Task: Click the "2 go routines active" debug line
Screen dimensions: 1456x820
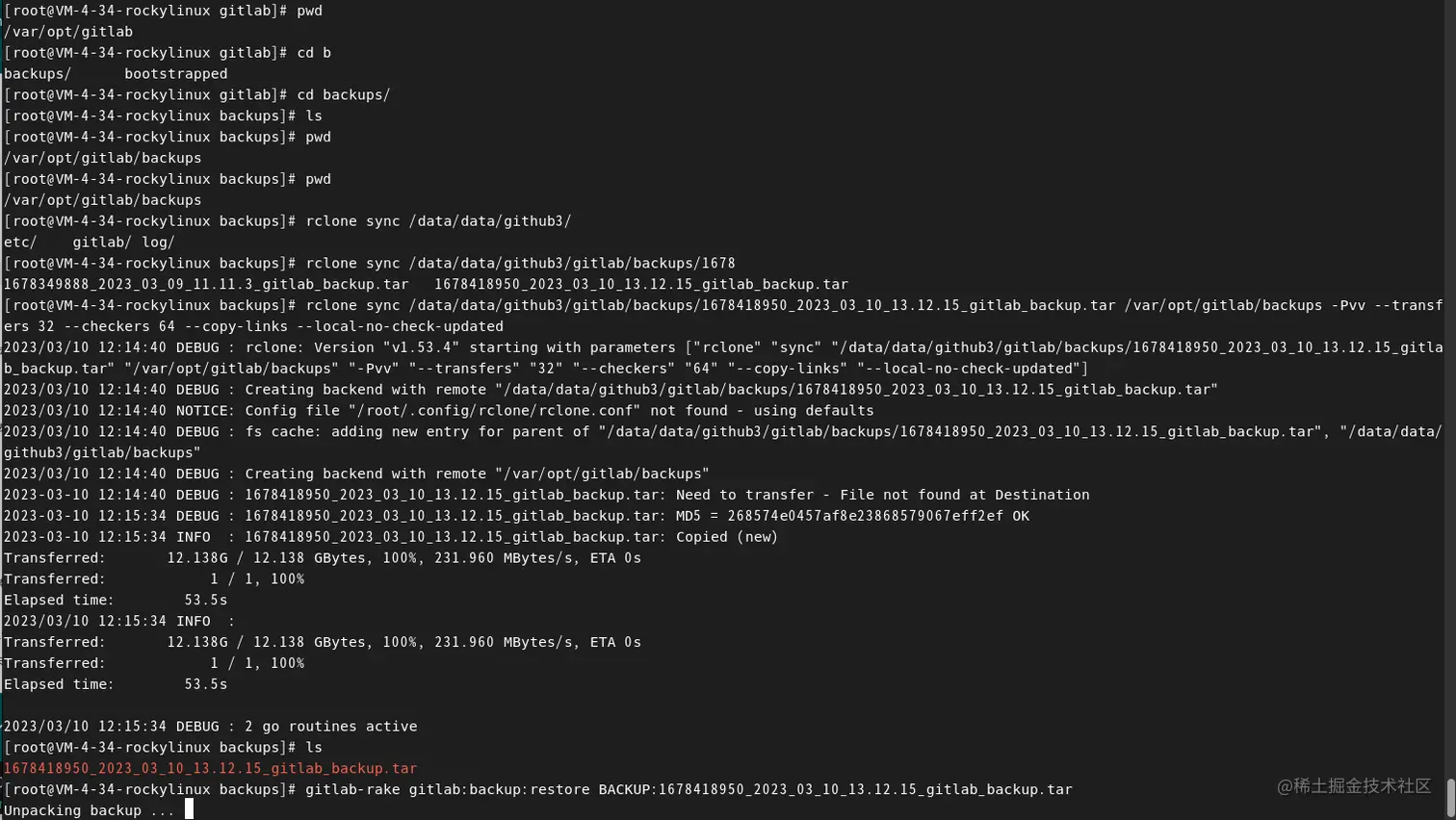Action: pyautogui.click(x=210, y=727)
